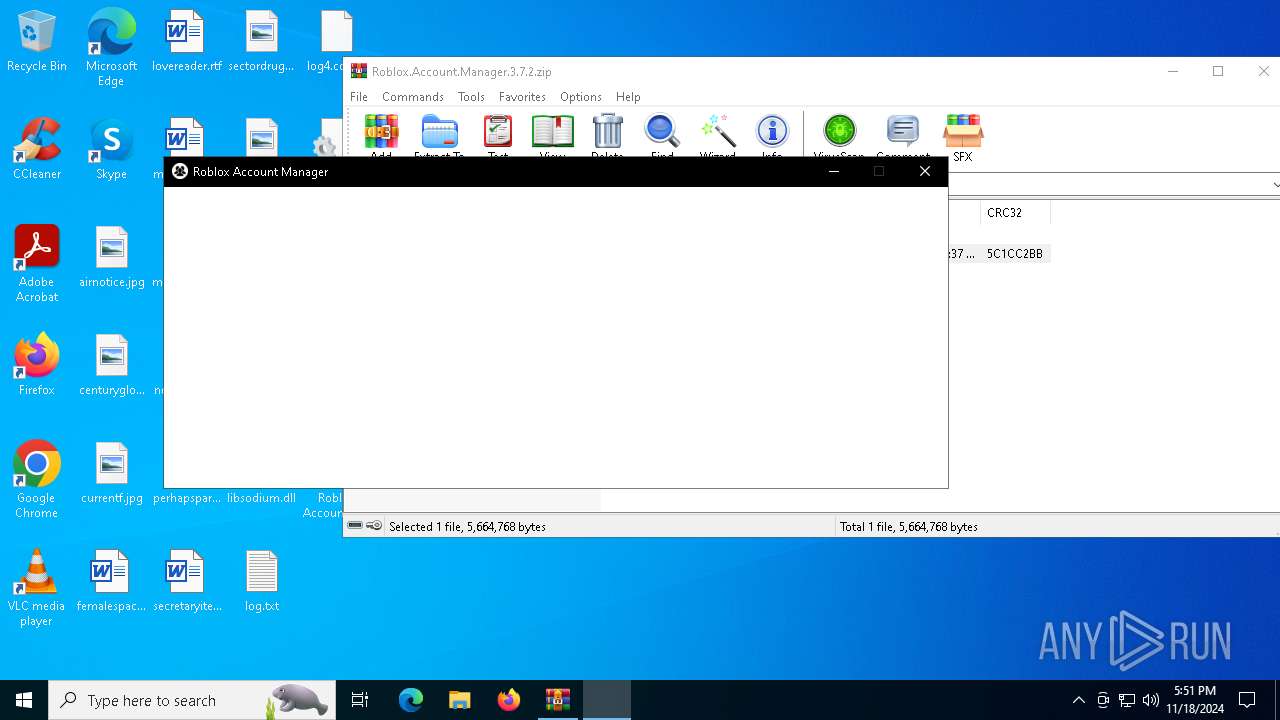Open the notification center icon
Viewport: 1280px width, 720px height.
pyautogui.click(x=1247, y=700)
